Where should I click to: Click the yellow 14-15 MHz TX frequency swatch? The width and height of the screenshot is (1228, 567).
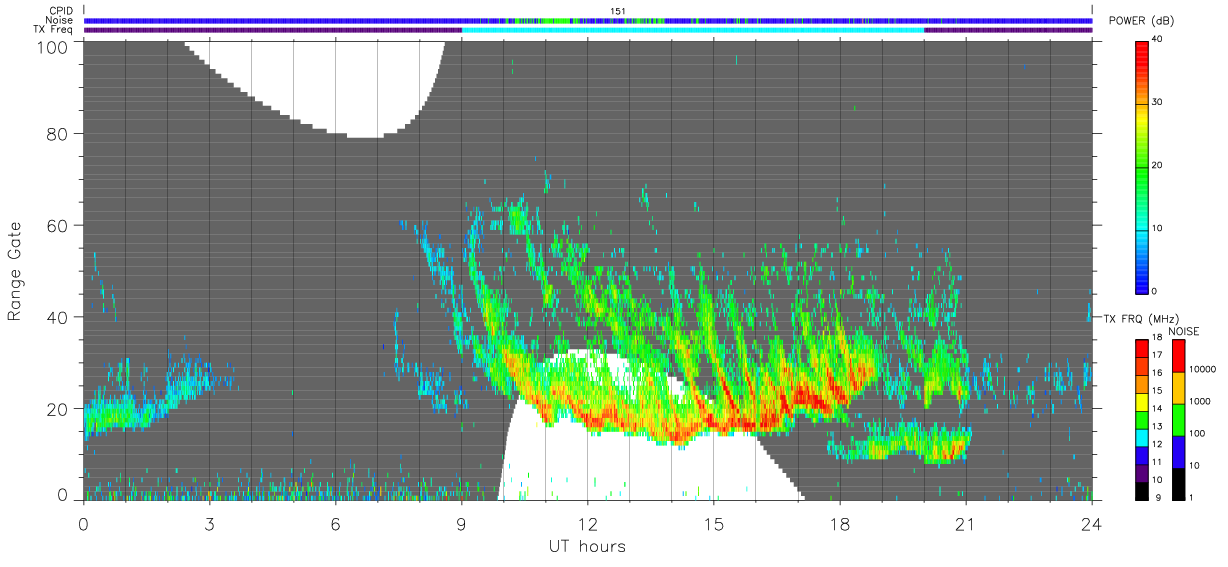coord(1142,402)
